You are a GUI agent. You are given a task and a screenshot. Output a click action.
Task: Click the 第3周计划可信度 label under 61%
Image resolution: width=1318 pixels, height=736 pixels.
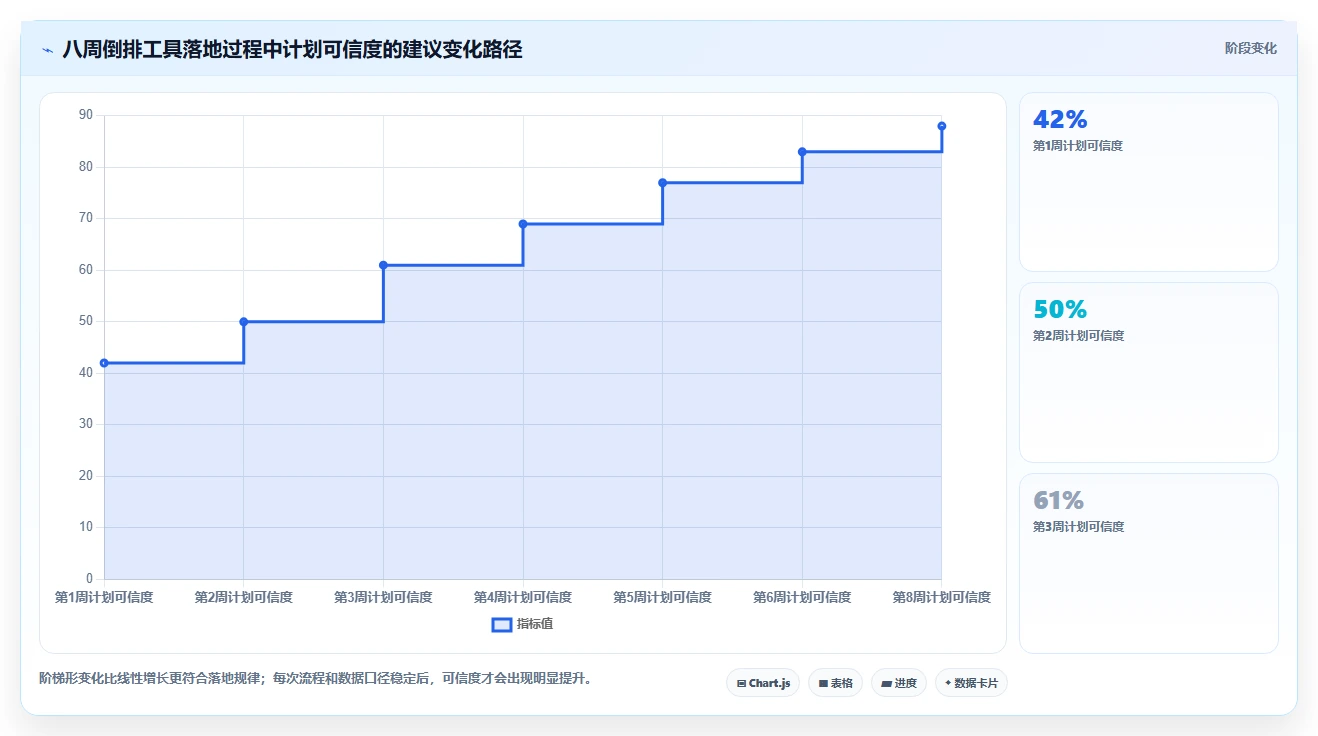(1079, 527)
